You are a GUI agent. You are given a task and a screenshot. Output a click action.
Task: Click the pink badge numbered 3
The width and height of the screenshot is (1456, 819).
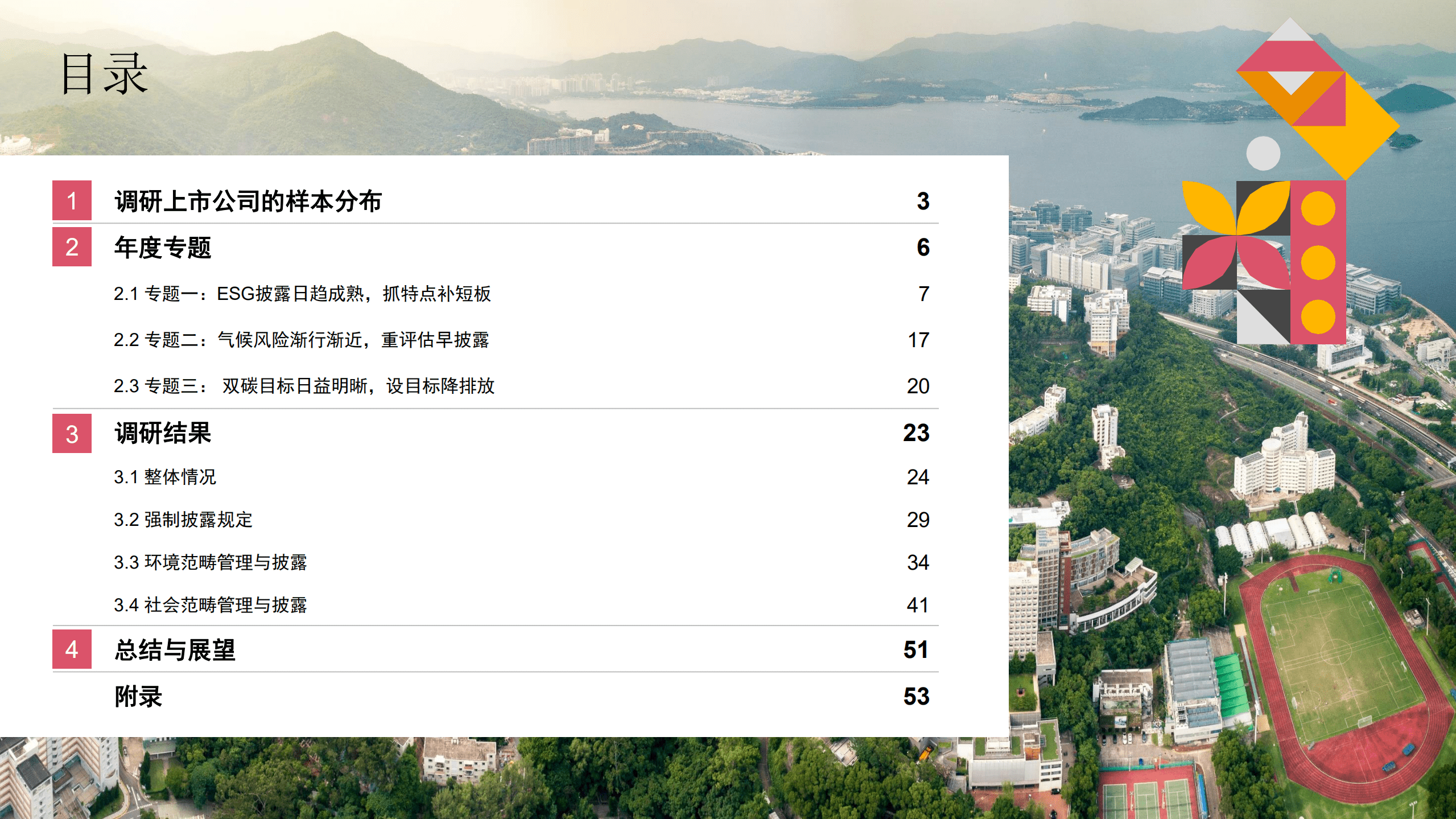coord(72,433)
